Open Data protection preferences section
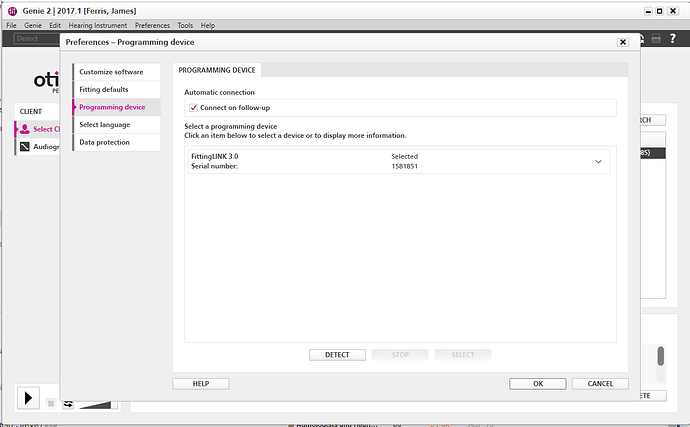The width and height of the screenshot is (690, 427). click(x=117, y=142)
